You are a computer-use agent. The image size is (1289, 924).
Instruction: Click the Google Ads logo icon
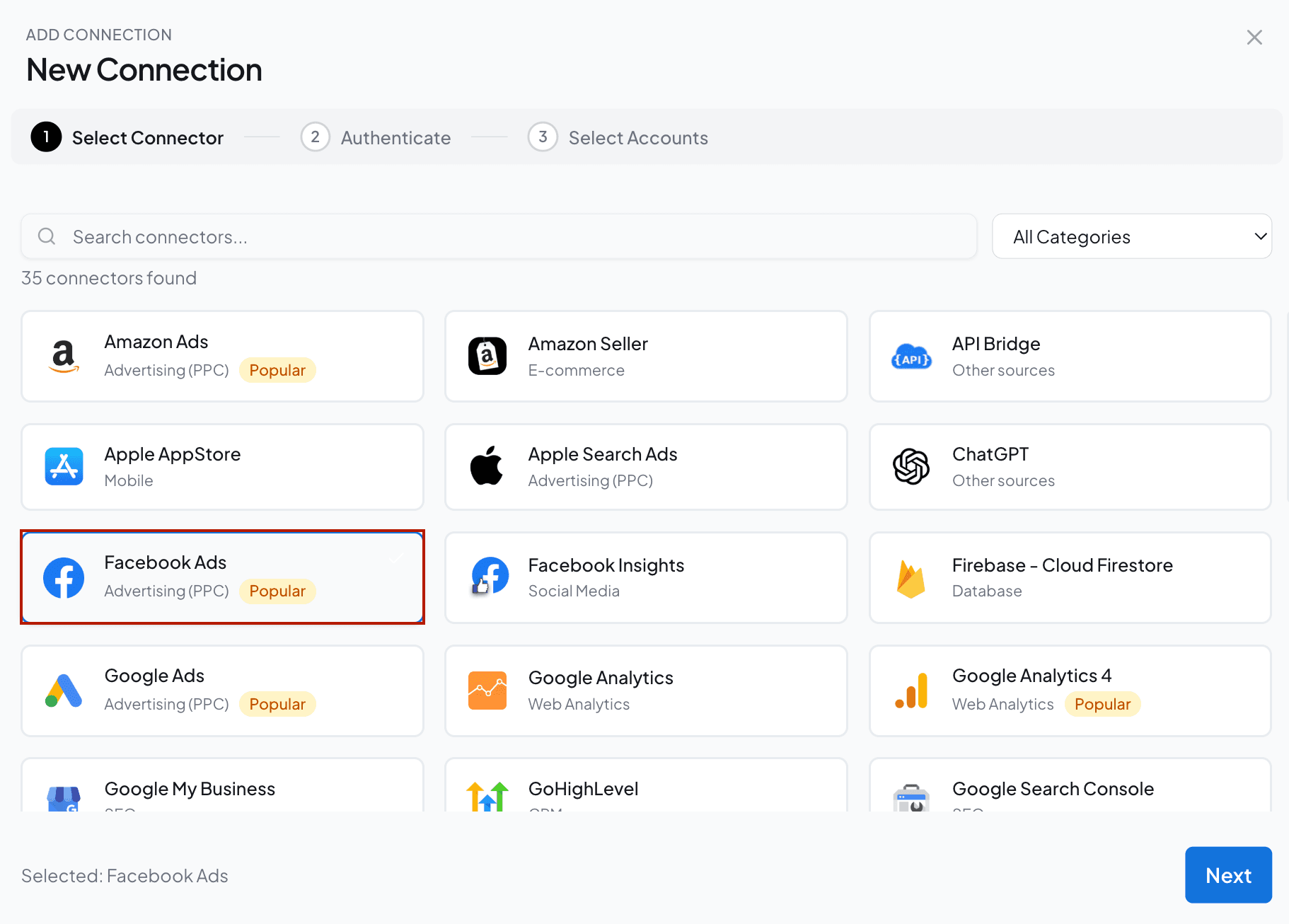click(64, 691)
